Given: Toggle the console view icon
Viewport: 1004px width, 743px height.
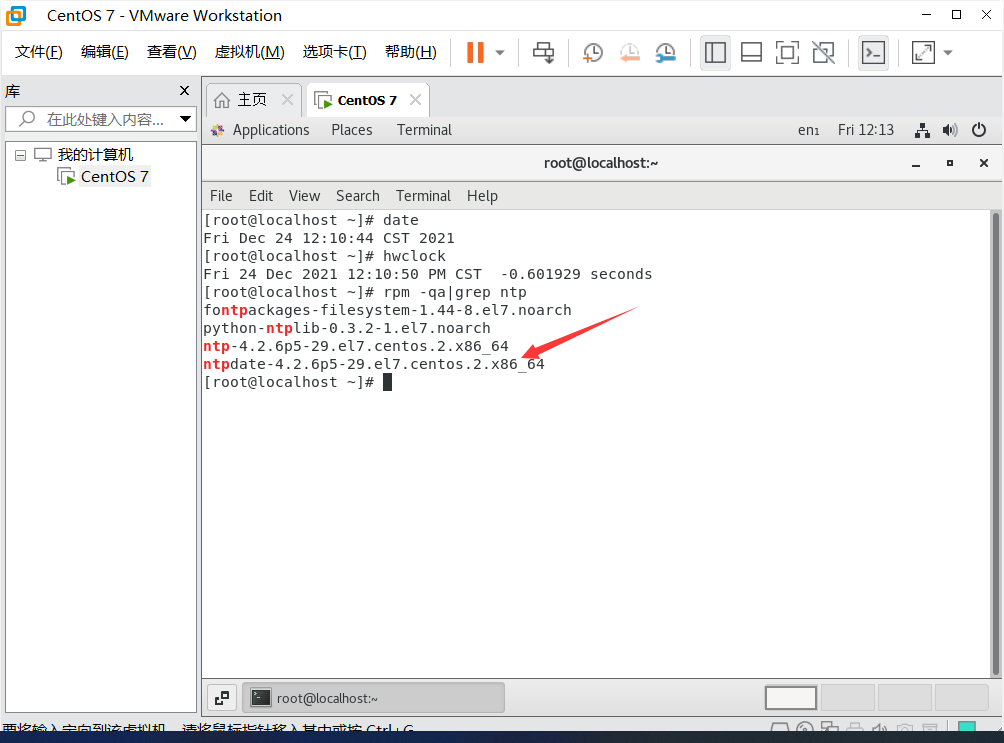Looking at the screenshot, I should pos(873,53).
